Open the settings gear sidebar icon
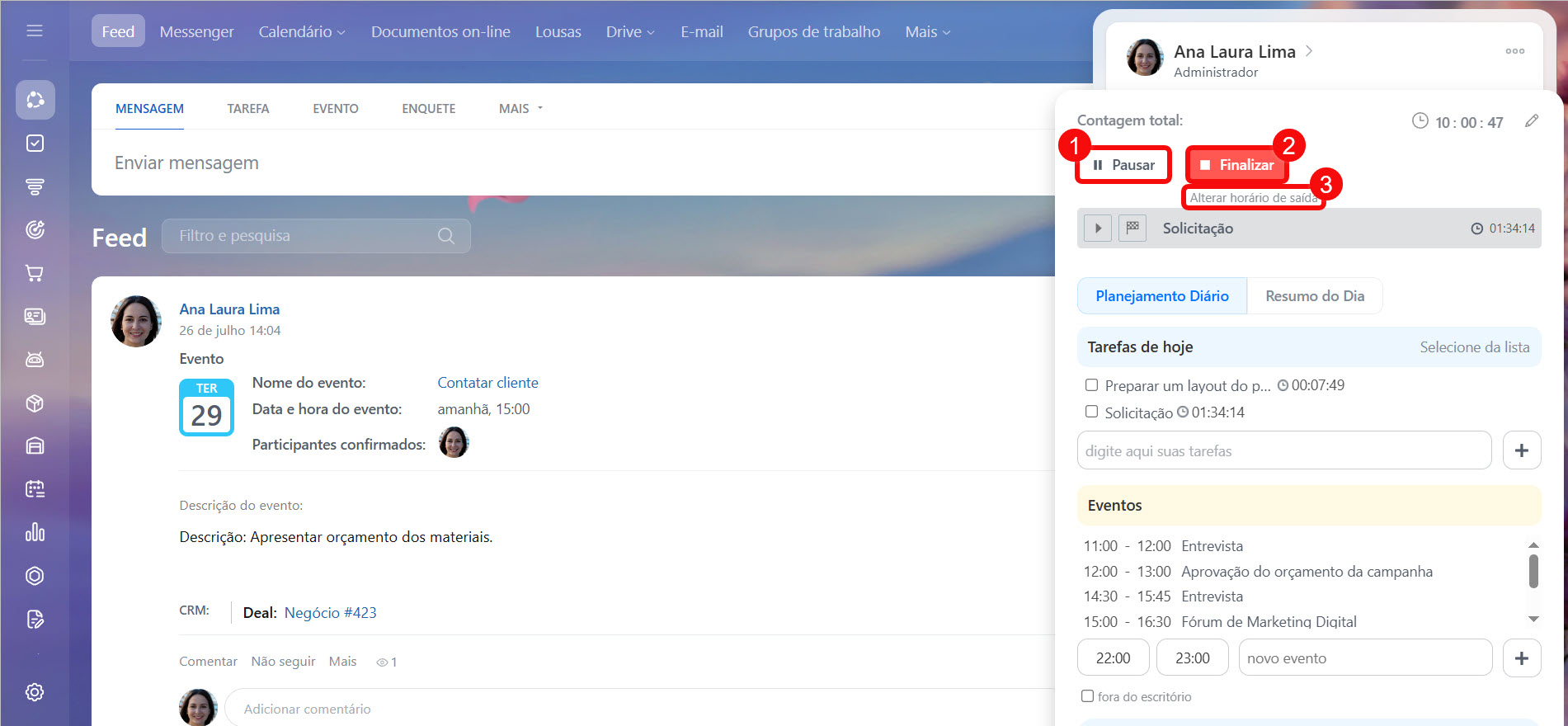This screenshot has width=1568, height=726. click(x=35, y=692)
